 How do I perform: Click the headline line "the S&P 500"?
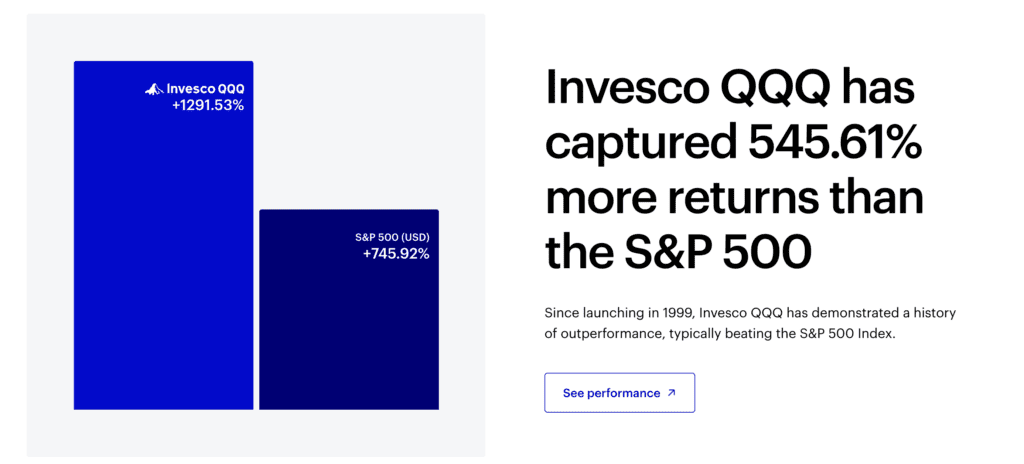(678, 252)
